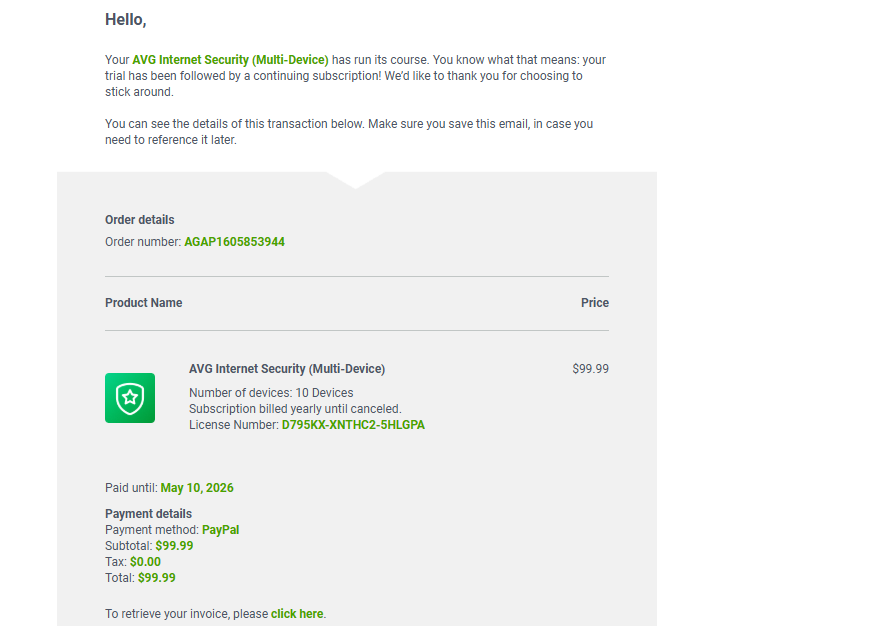
Task: Click the Payment details heading
Action: (x=148, y=514)
